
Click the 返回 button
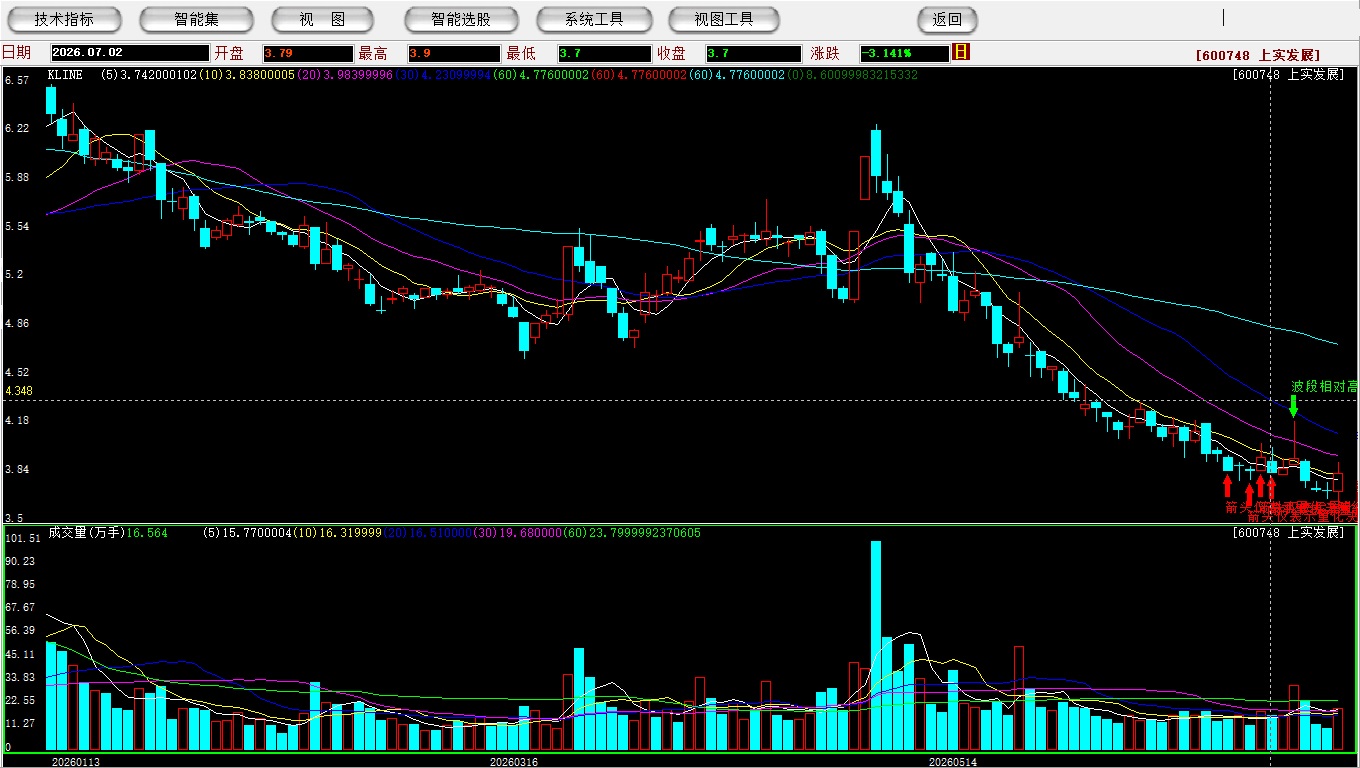click(x=947, y=19)
